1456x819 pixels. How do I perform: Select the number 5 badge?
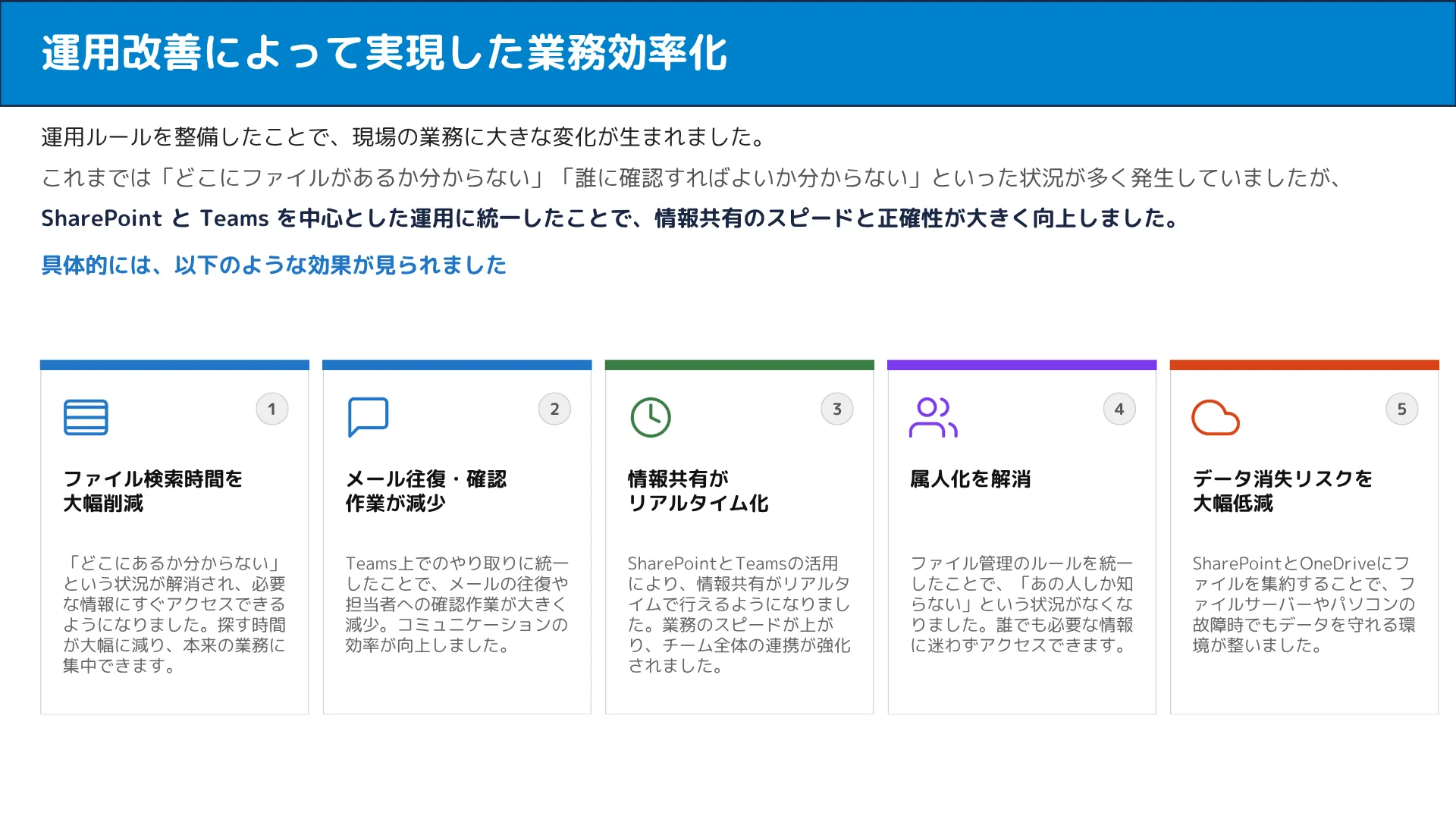1401,409
